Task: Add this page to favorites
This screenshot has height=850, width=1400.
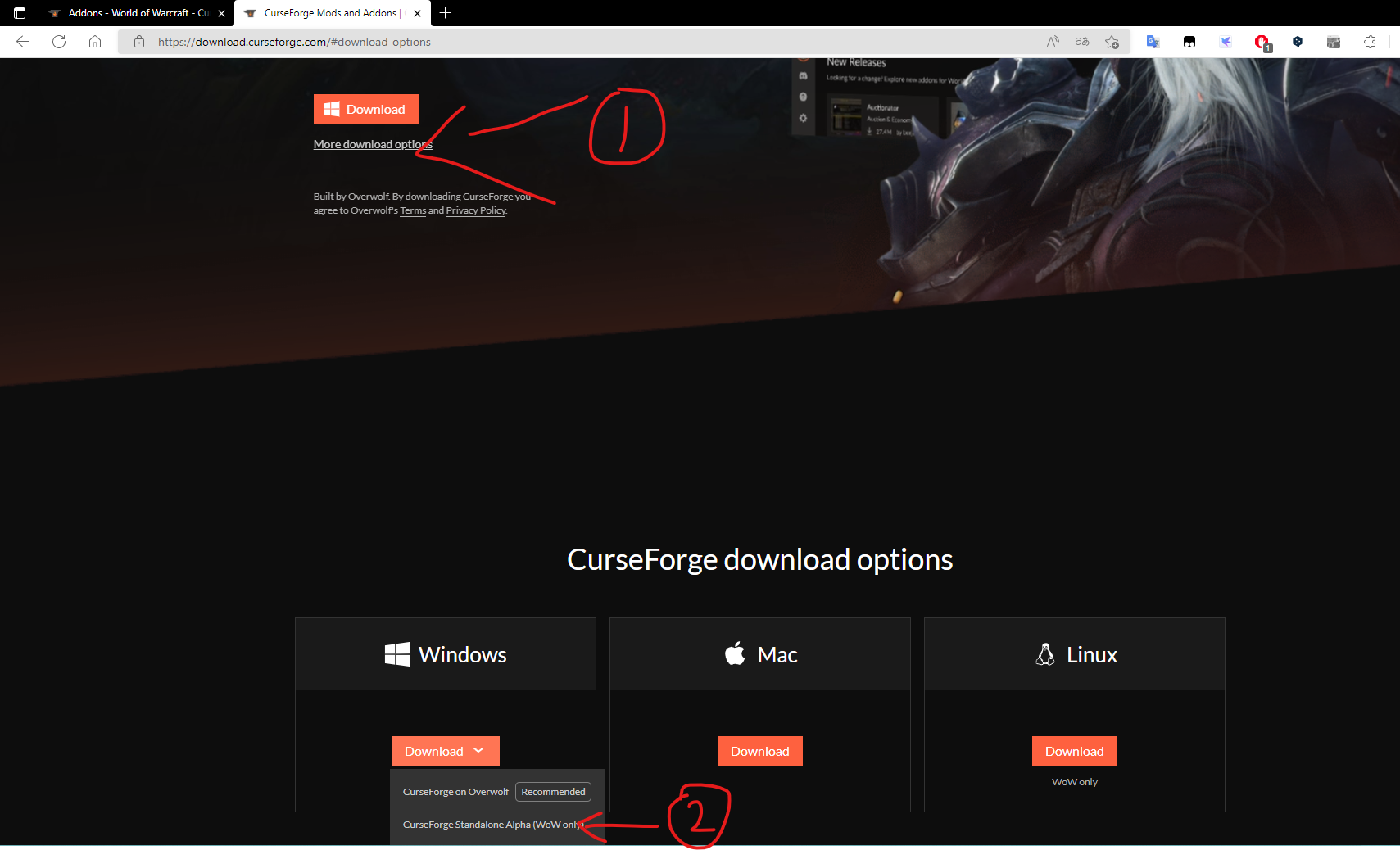Action: pos(1112,42)
